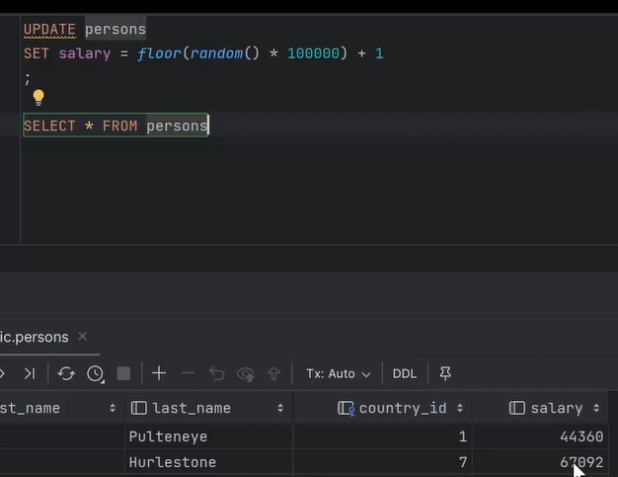
Task: Delete the row with the minus icon
Action: [x=187, y=373]
